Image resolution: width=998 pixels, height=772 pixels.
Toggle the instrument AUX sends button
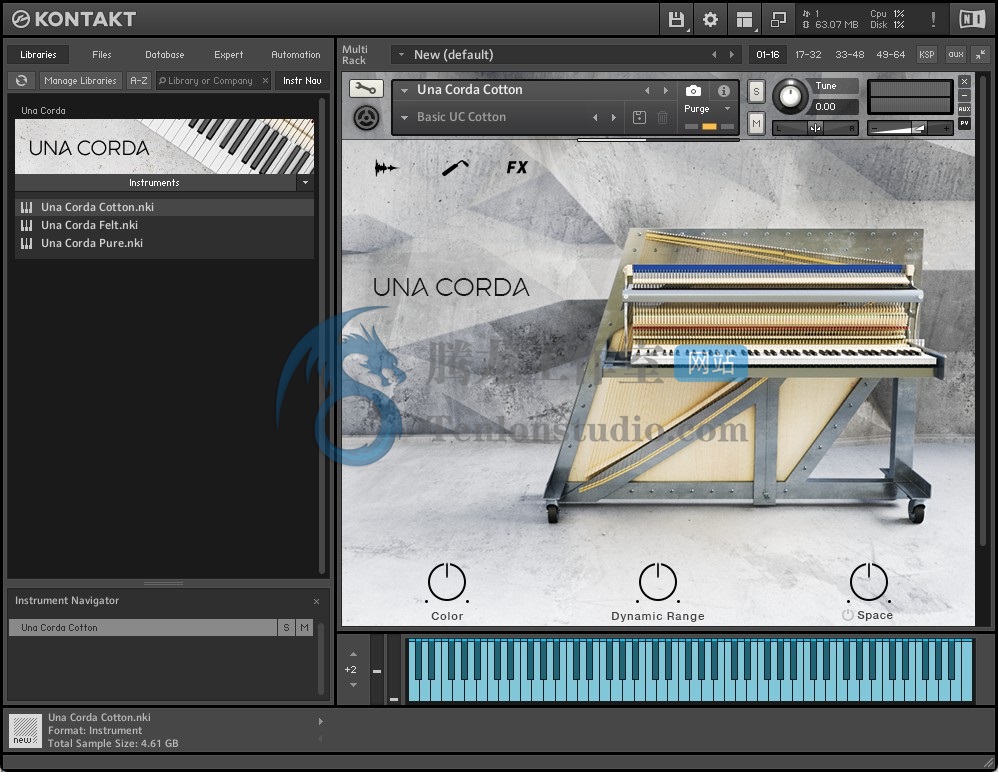[964, 109]
